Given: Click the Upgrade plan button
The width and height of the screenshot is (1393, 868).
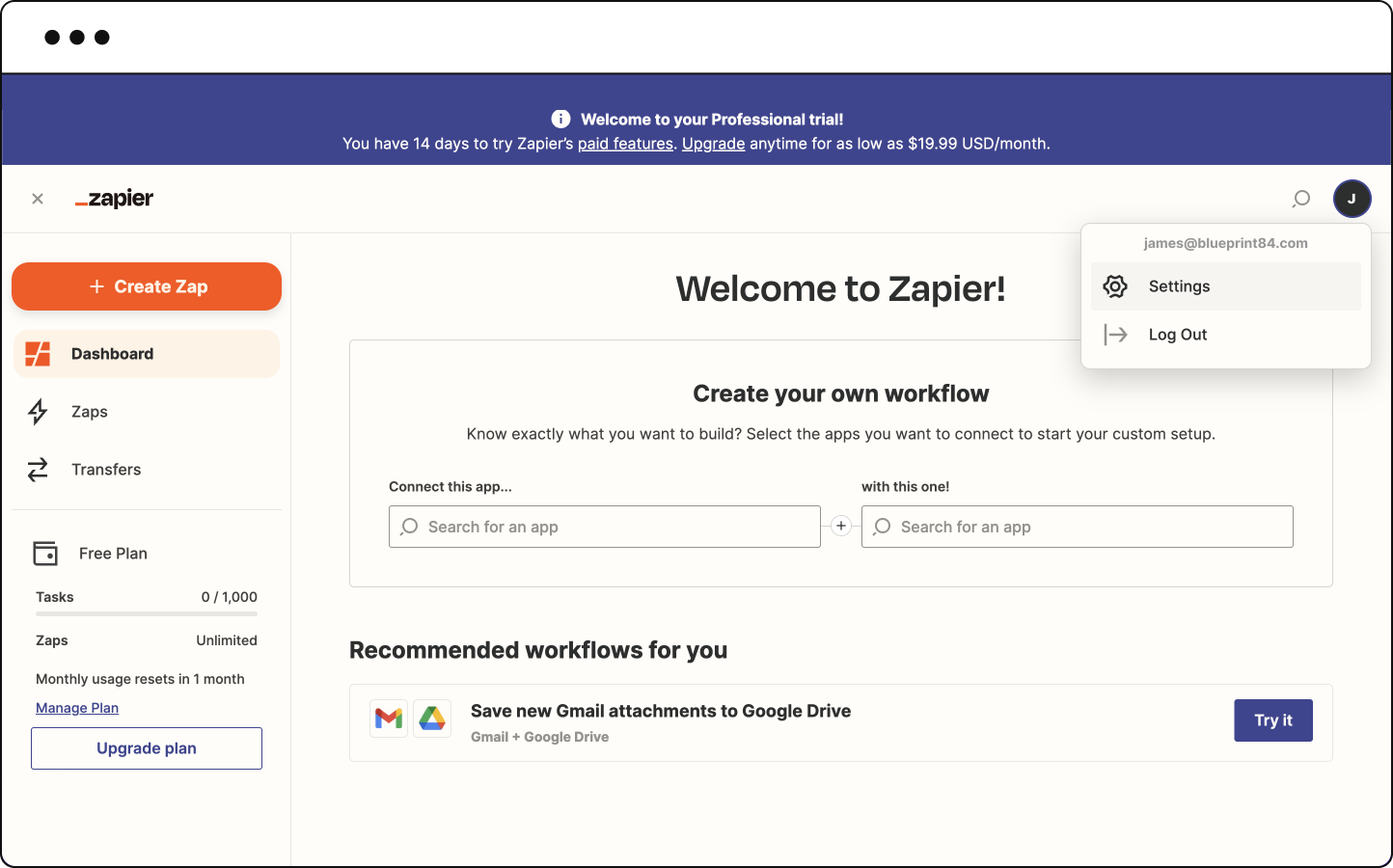Looking at the screenshot, I should (147, 748).
